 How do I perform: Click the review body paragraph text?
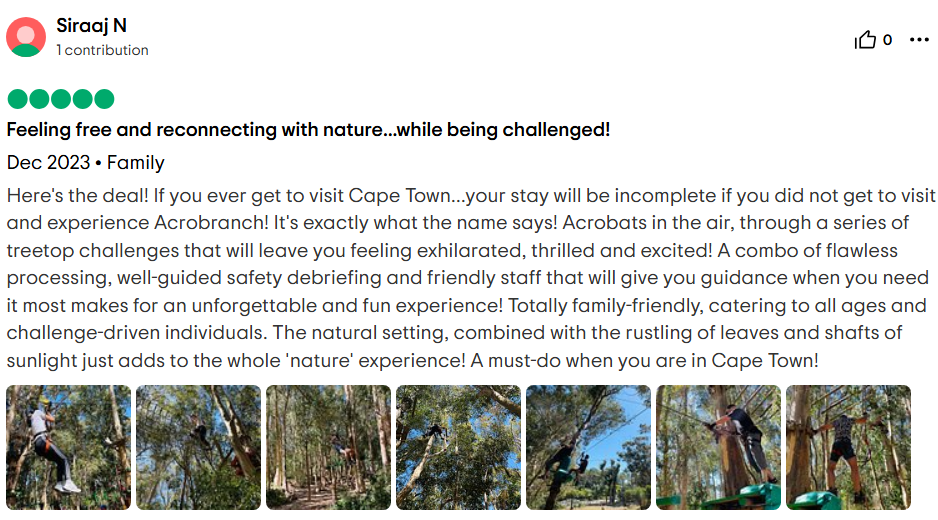coord(470,277)
